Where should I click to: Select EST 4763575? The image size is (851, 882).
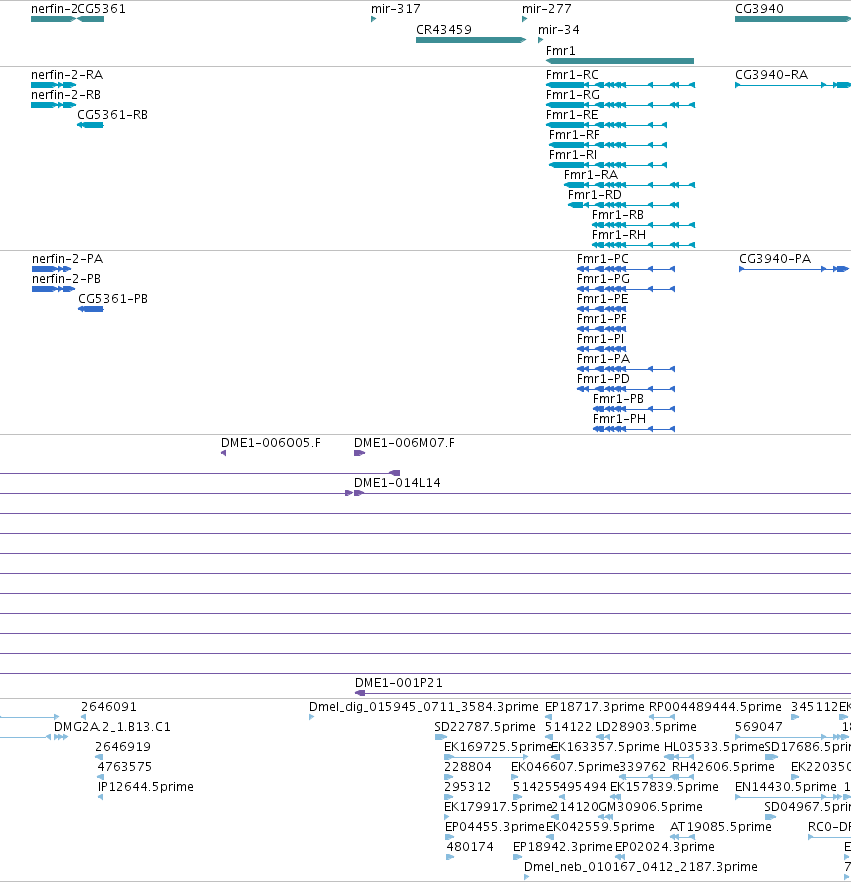(101, 777)
